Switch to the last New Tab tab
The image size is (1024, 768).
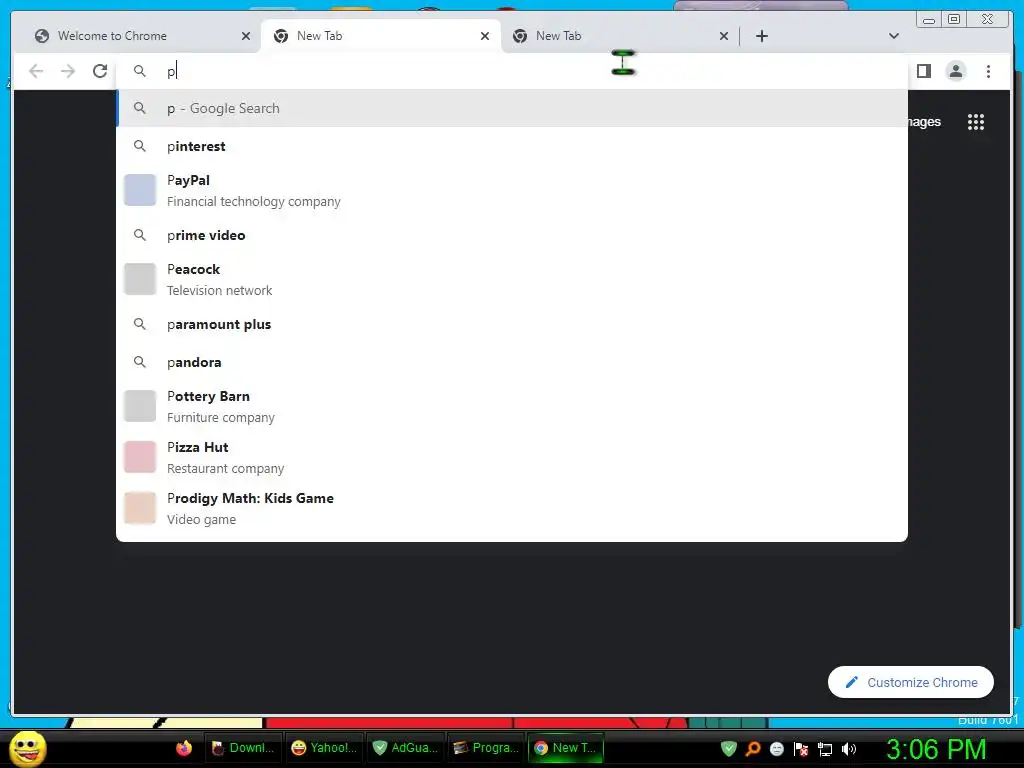pos(620,36)
